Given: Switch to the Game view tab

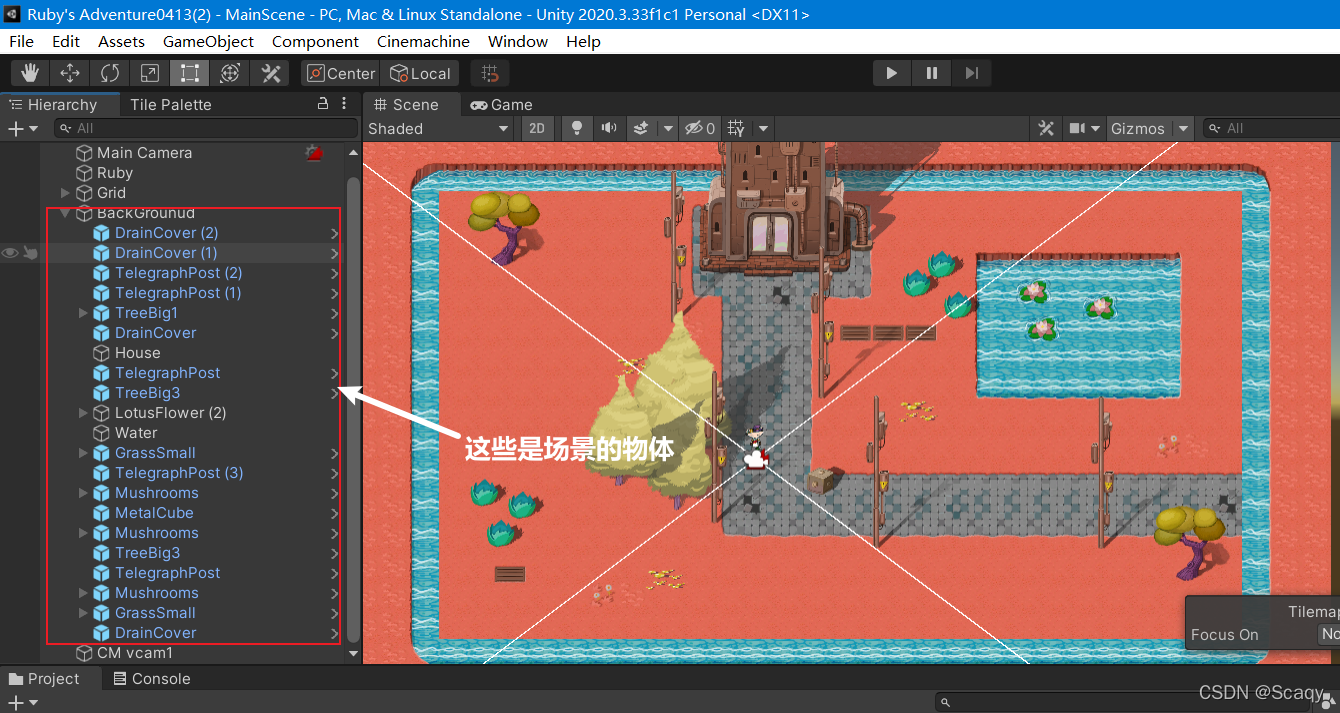Looking at the screenshot, I should point(502,104).
